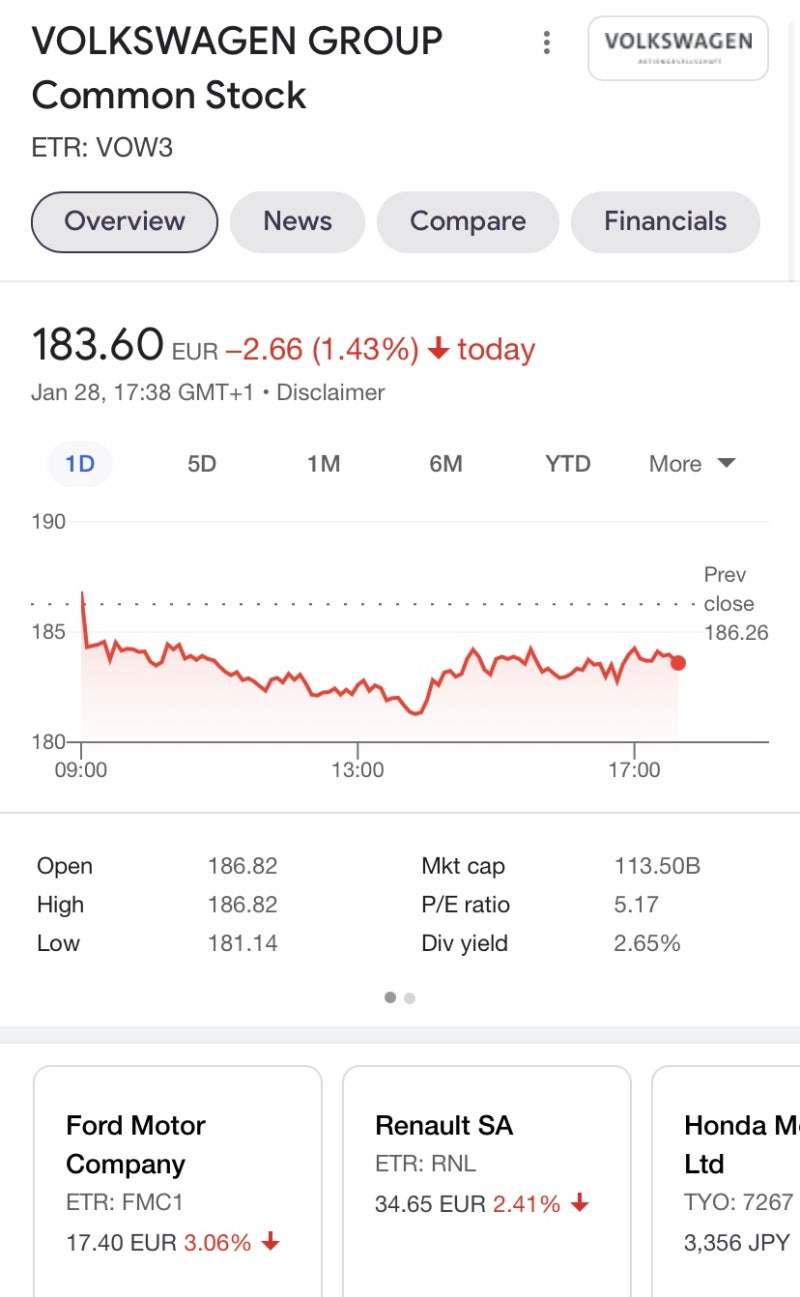Open the three-dot more options menu

546,43
